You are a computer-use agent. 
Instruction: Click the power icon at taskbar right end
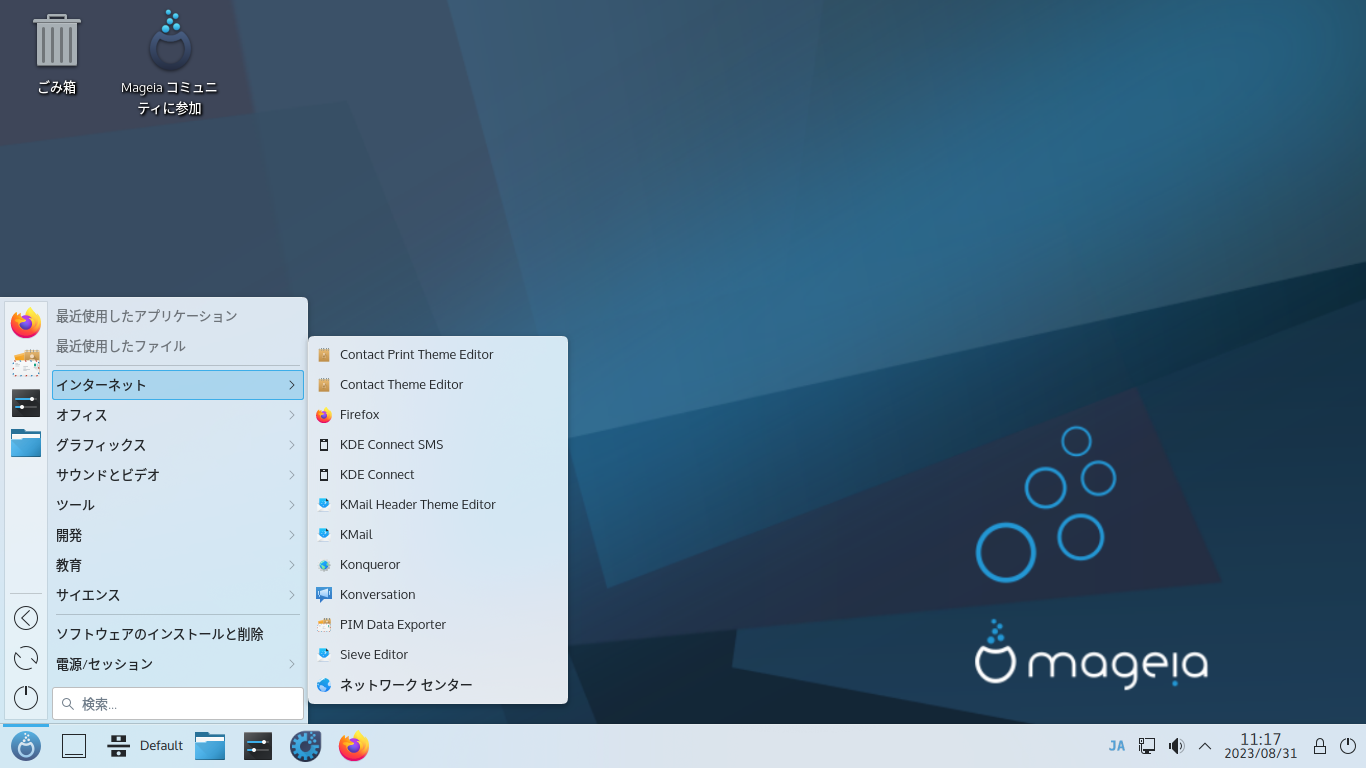(x=1348, y=746)
